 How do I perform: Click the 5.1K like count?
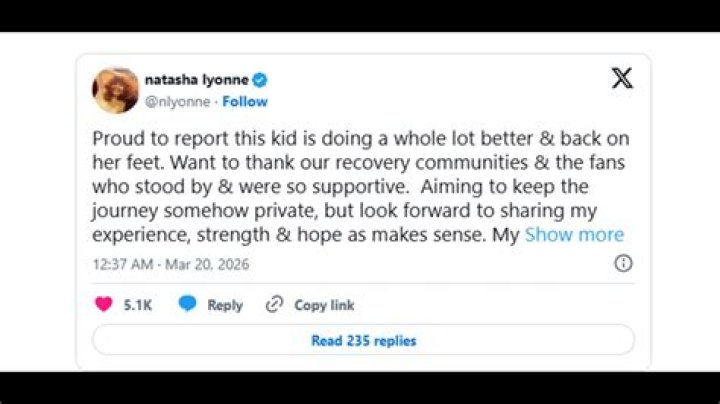(137, 305)
